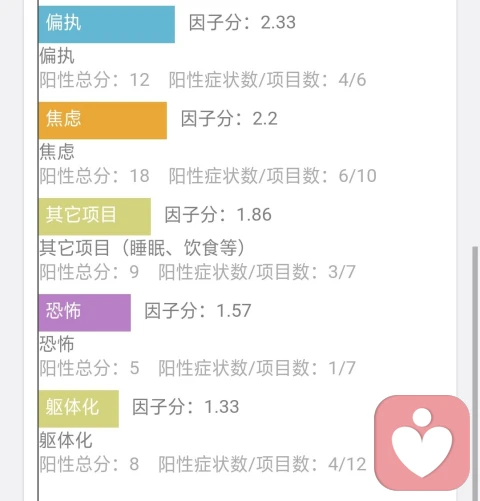
Task: Click the 因子分：1.57 score text
Action: 198,311
